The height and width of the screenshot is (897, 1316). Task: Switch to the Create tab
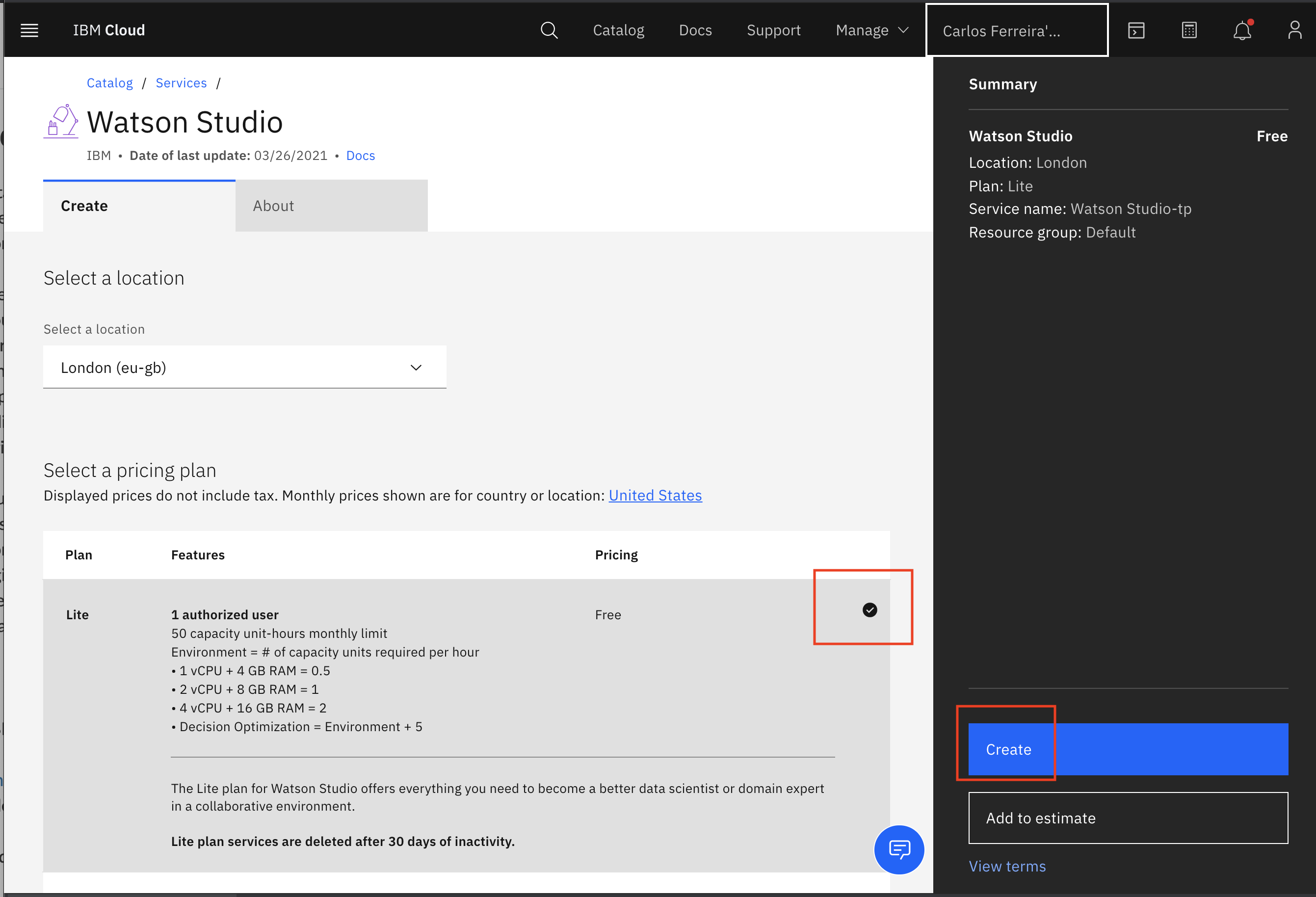pos(85,205)
